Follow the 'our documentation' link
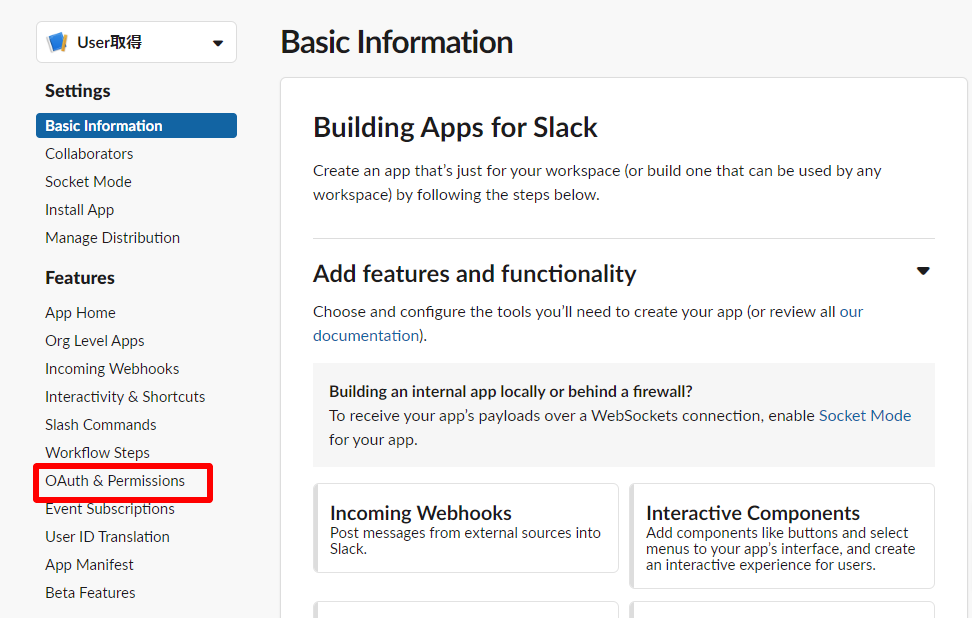Screen dimensions: 972x618 click(367, 336)
